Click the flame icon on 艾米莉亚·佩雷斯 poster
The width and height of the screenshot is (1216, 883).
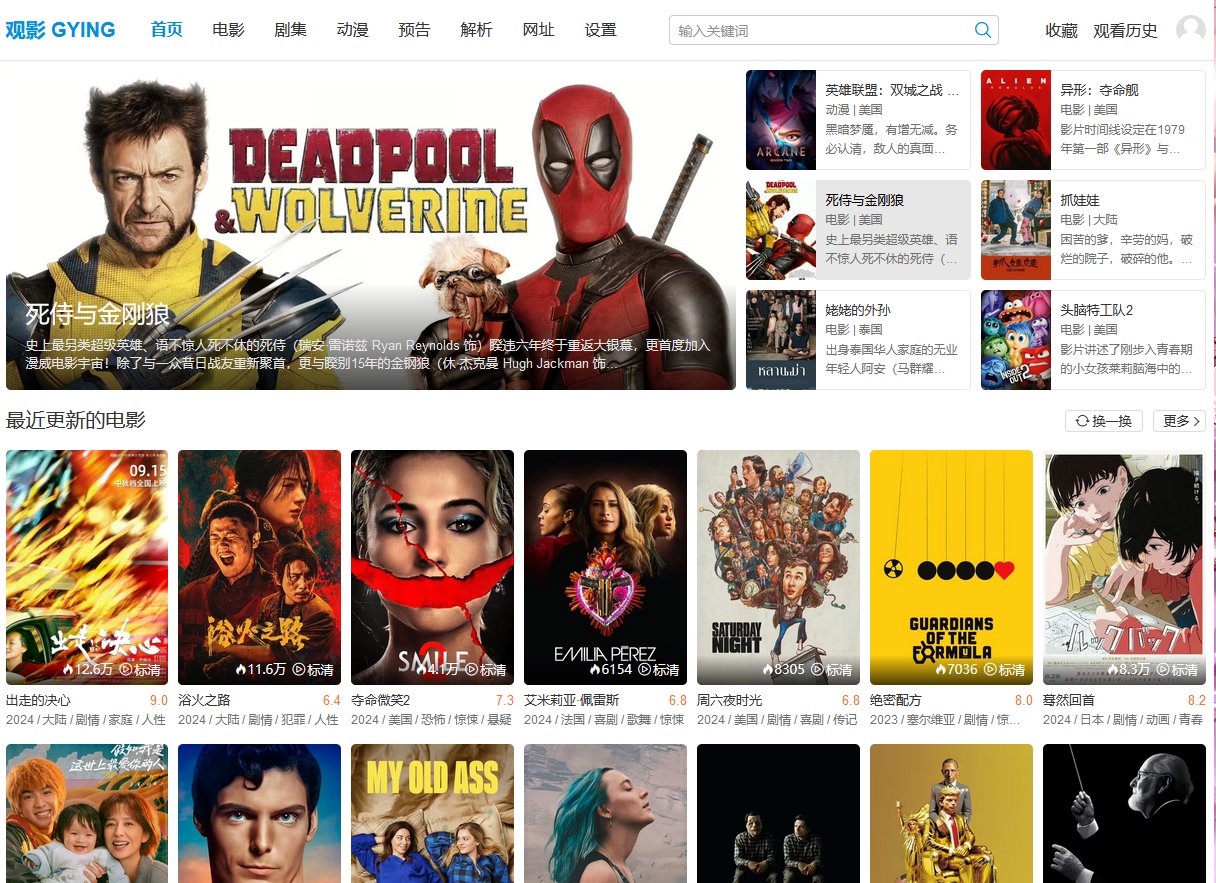[x=595, y=669]
